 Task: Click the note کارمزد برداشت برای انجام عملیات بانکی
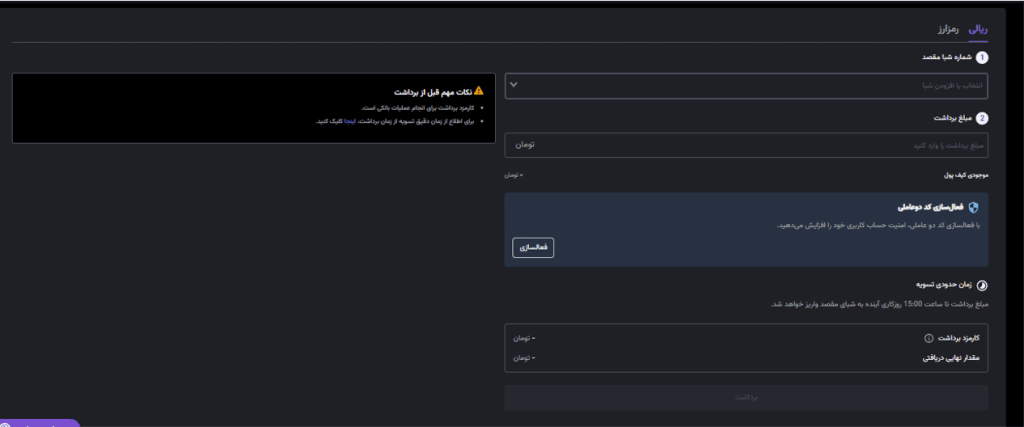(x=417, y=108)
